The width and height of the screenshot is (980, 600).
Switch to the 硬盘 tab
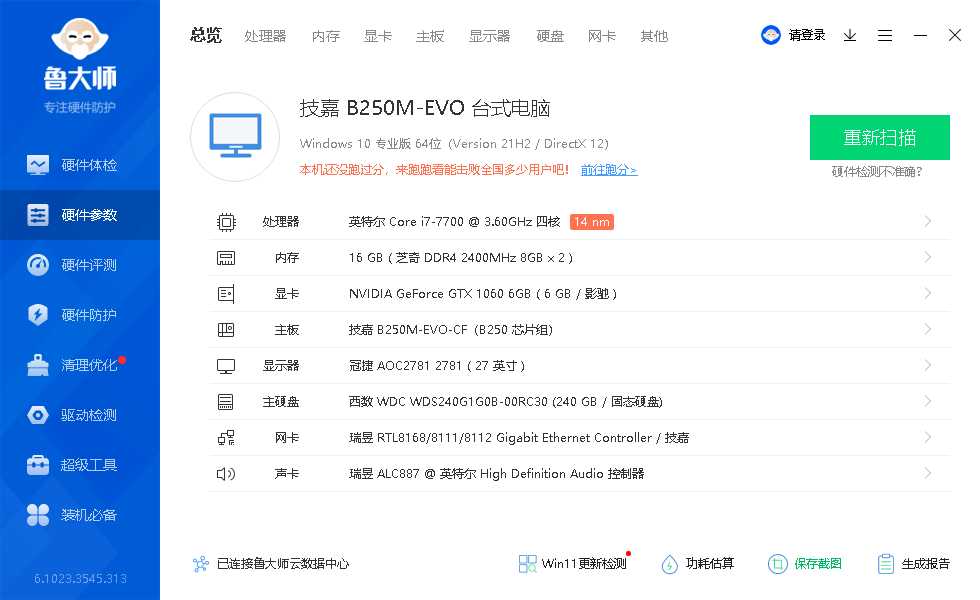pos(550,36)
